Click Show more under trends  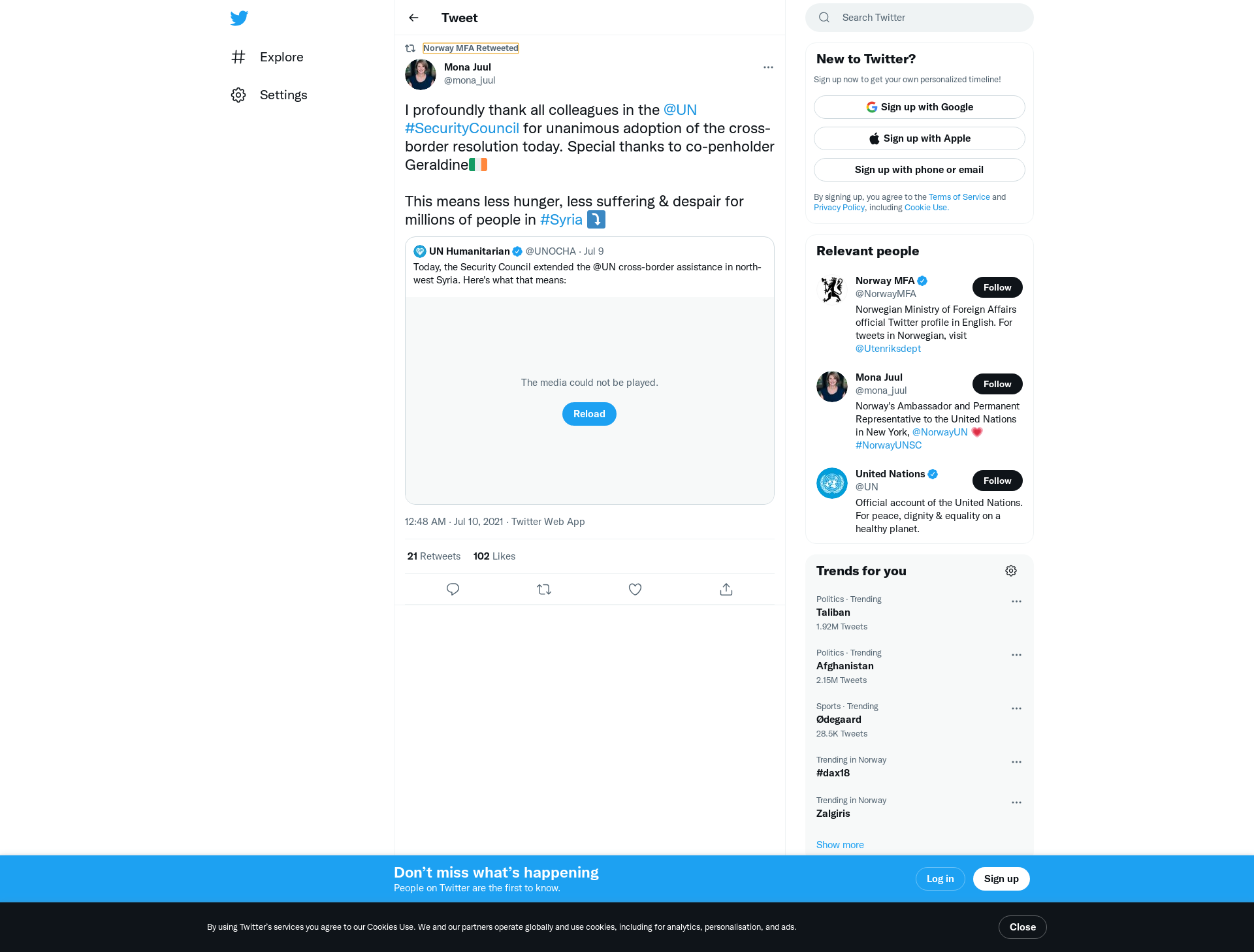coord(840,845)
